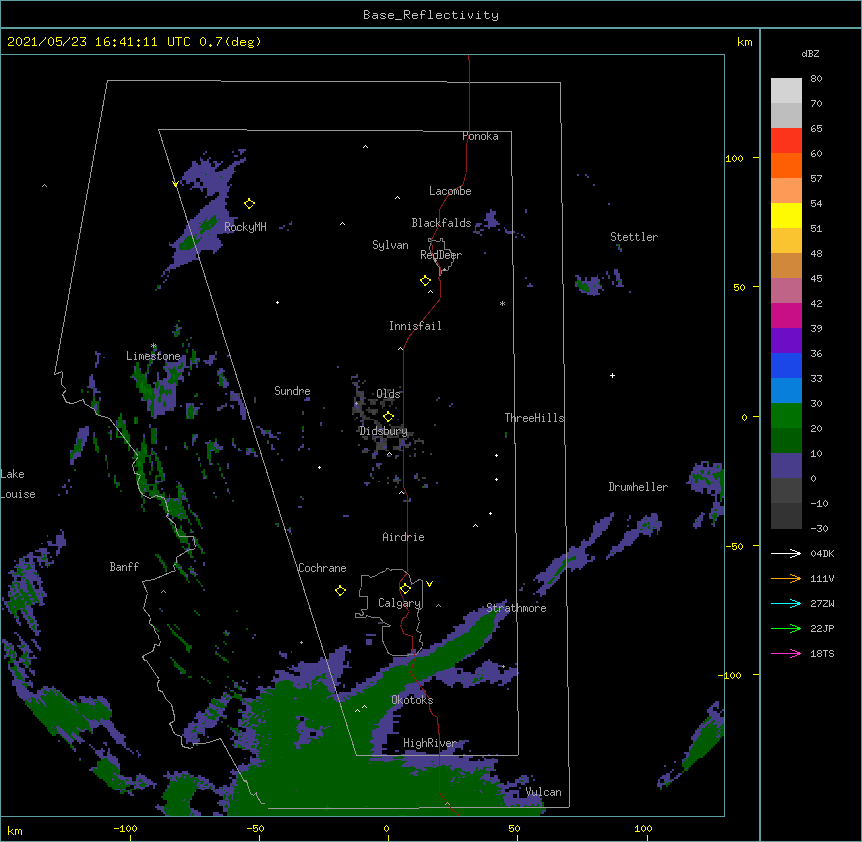
Task: Click the white 04DK arrow icon
Action: click(x=786, y=553)
